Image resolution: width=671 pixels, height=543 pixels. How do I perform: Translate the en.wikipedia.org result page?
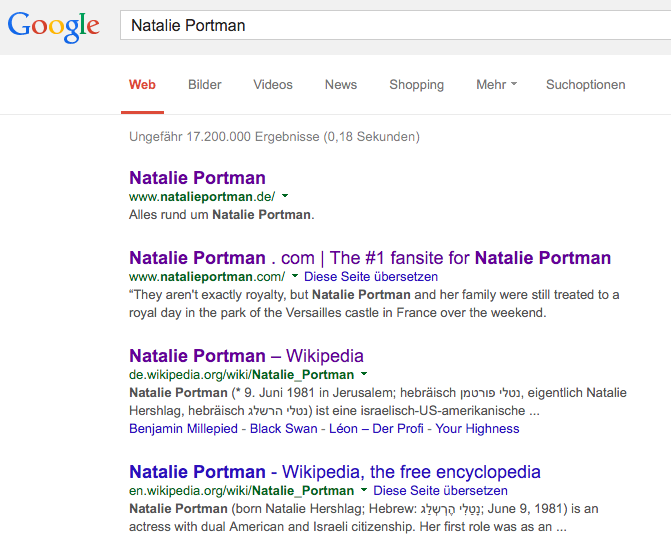pyautogui.click(x=441, y=491)
